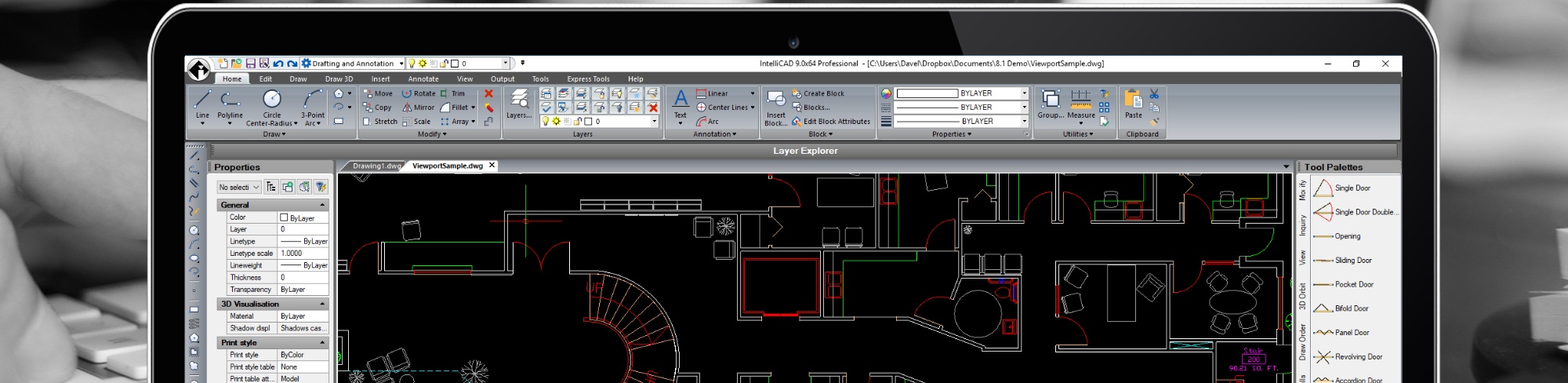Open the 'No selecti' object dropdown

coord(239,188)
